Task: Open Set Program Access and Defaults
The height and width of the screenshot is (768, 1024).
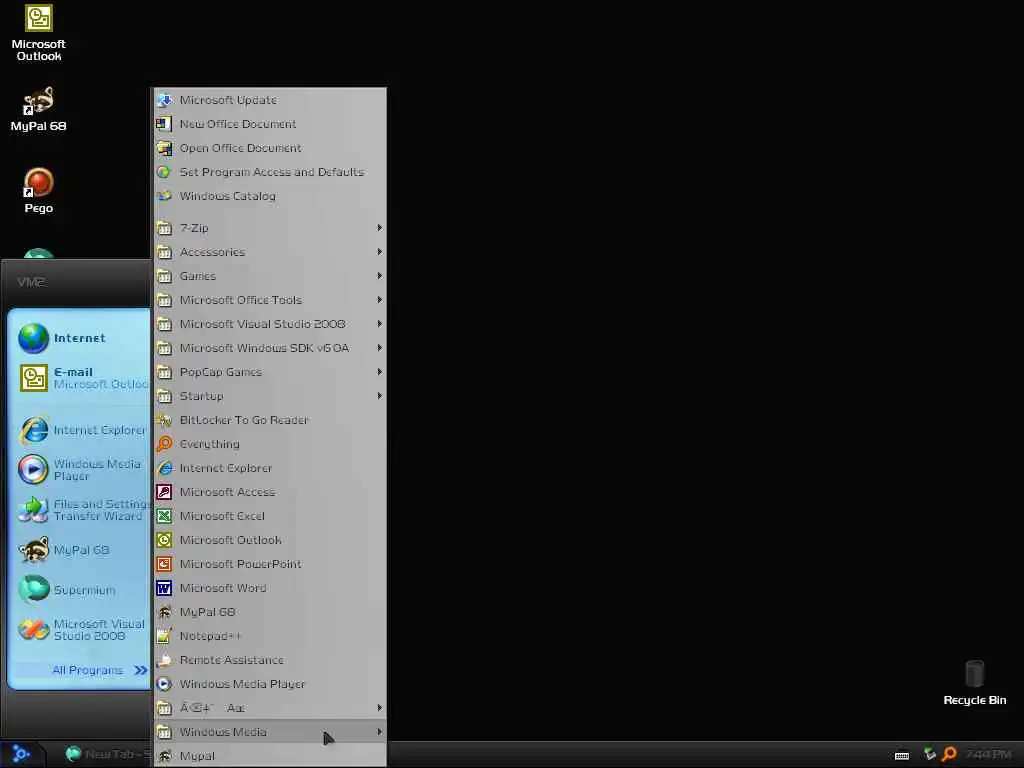Action: (270, 172)
